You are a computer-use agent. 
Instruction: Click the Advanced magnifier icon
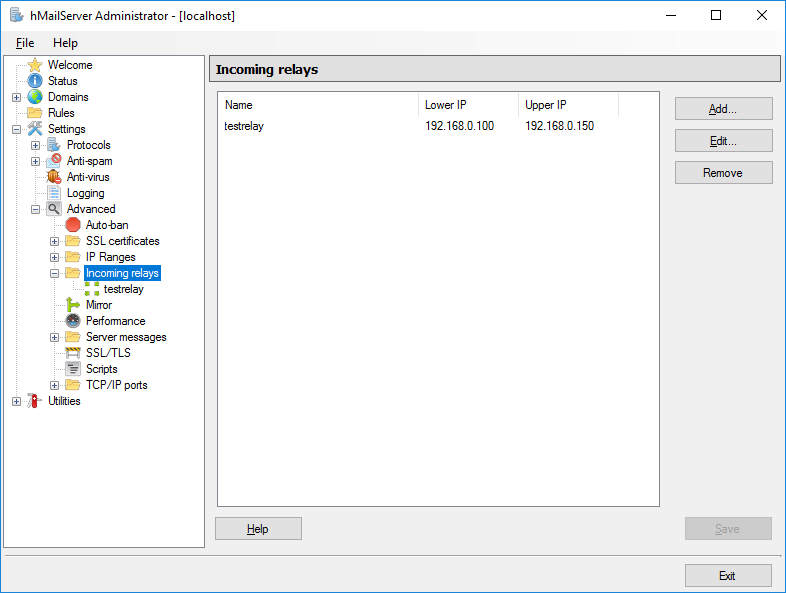click(x=54, y=209)
